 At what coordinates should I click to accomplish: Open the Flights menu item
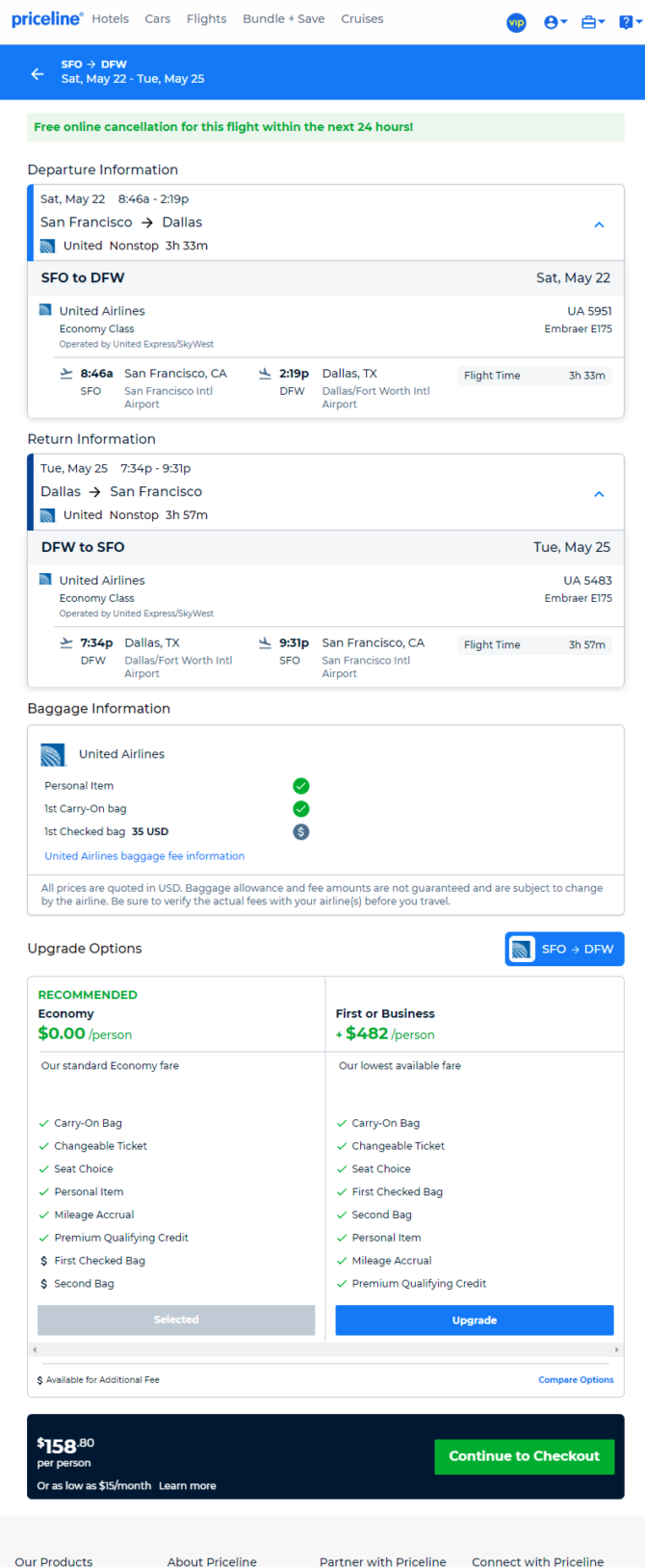(x=207, y=19)
